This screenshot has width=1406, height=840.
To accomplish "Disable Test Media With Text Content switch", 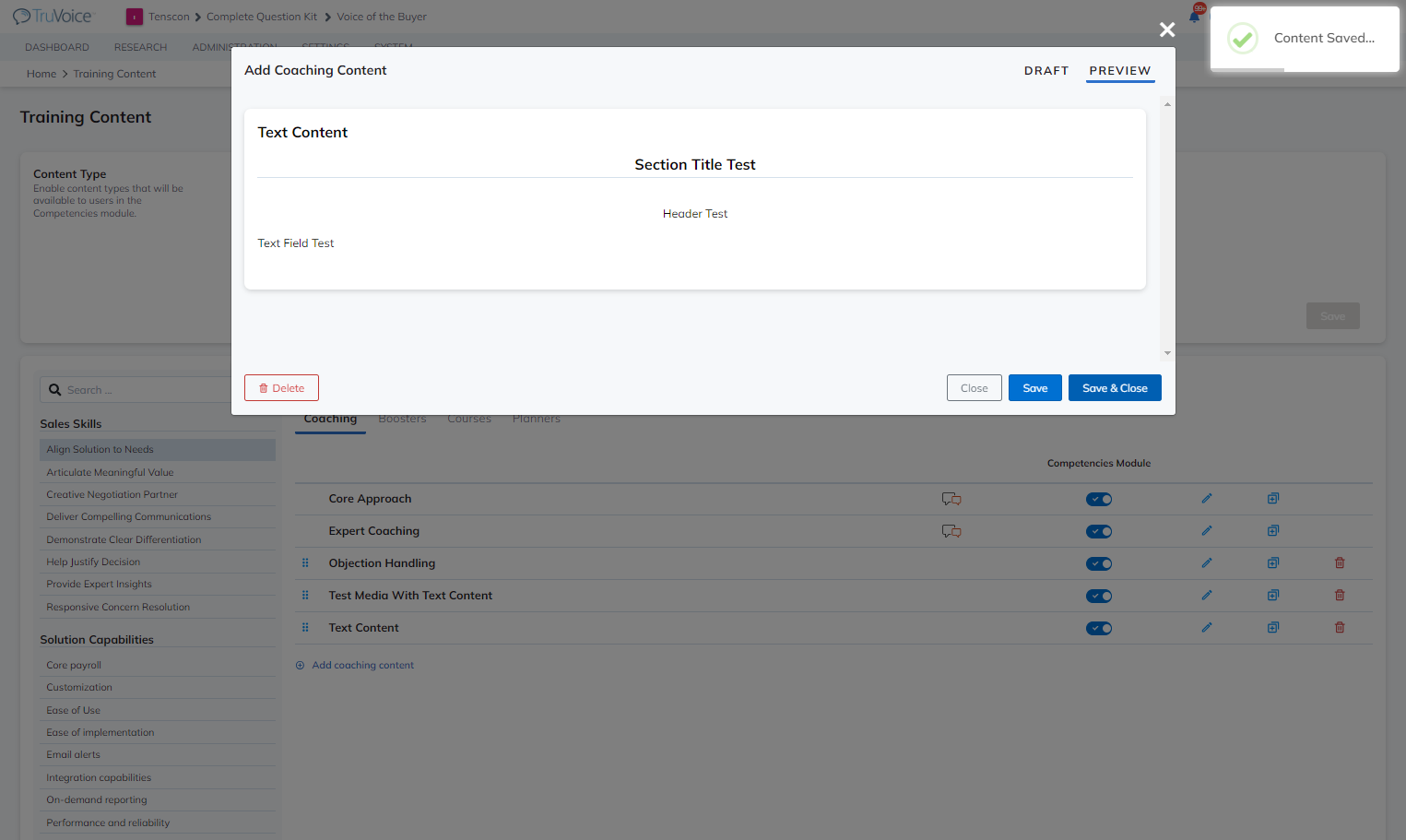I will [x=1099, y=597].
